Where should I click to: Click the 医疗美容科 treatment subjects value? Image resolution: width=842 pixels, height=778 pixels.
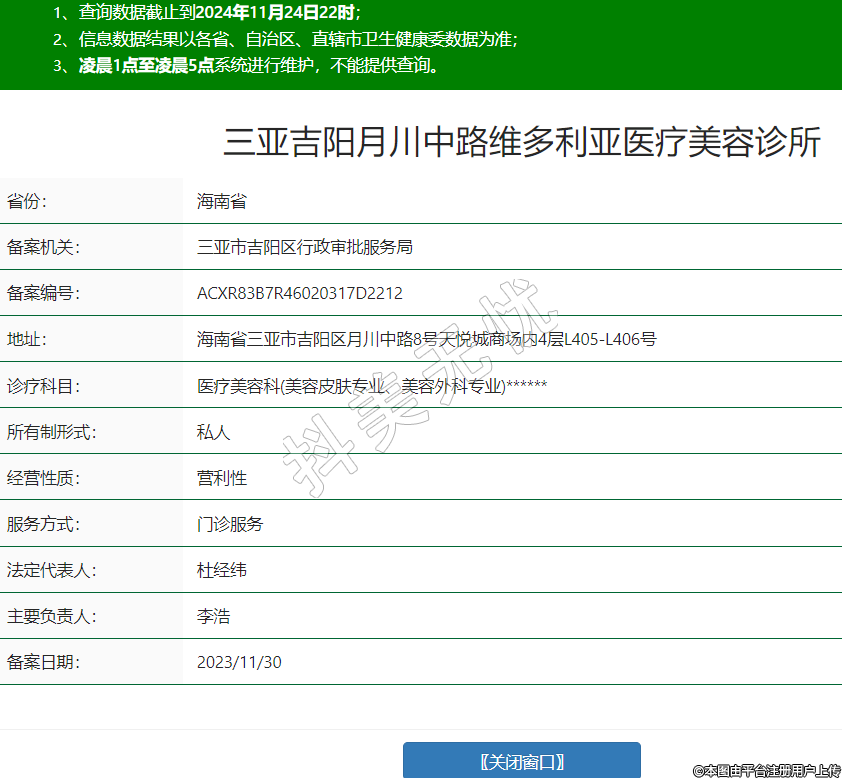click(x=372, y=386)
